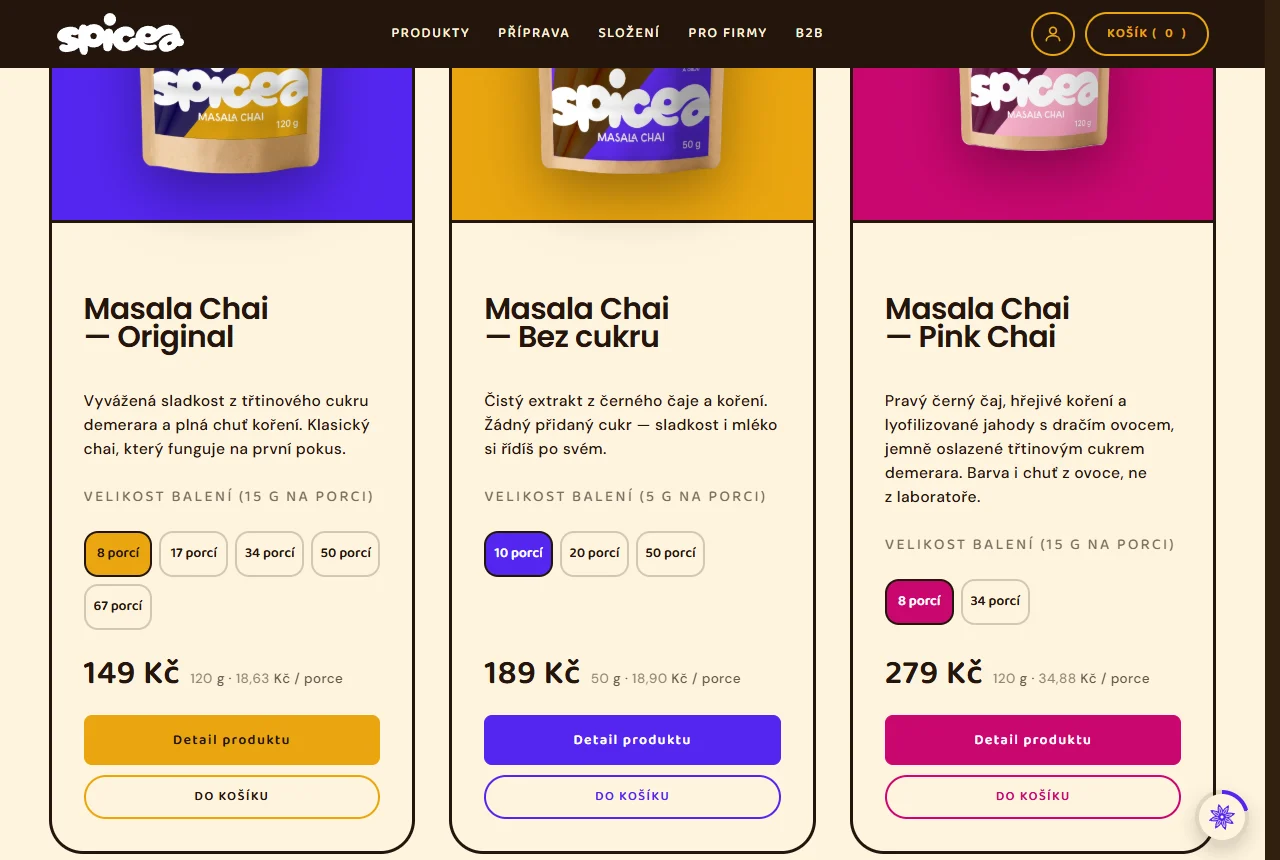Select 67 porcí package size
Screen dimensions: 1280x860
click(118, 607)
